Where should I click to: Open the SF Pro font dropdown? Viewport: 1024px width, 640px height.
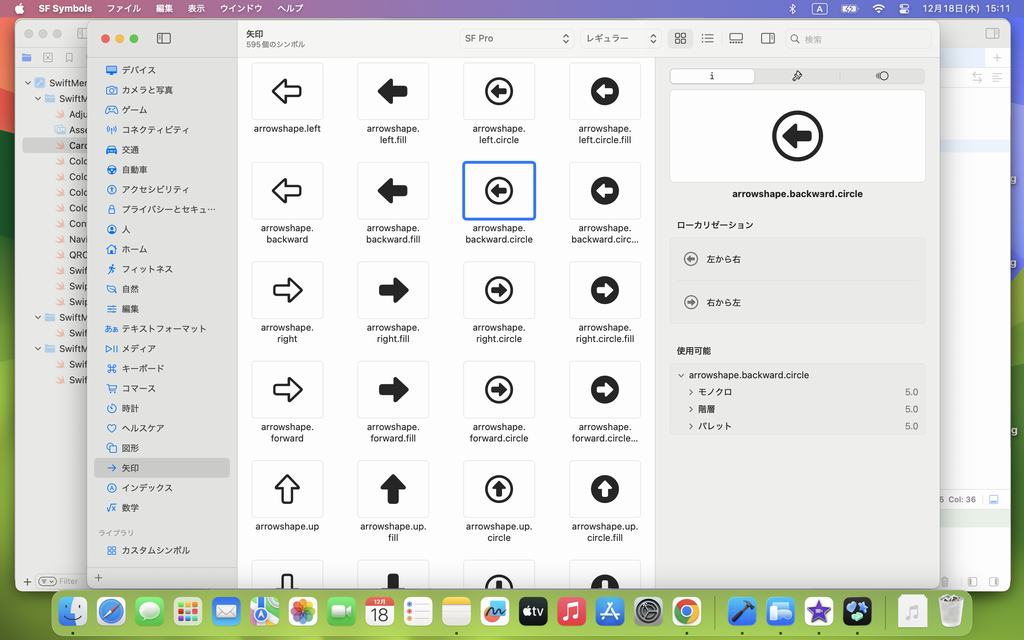pyautogui.click(x=516, y=38)
